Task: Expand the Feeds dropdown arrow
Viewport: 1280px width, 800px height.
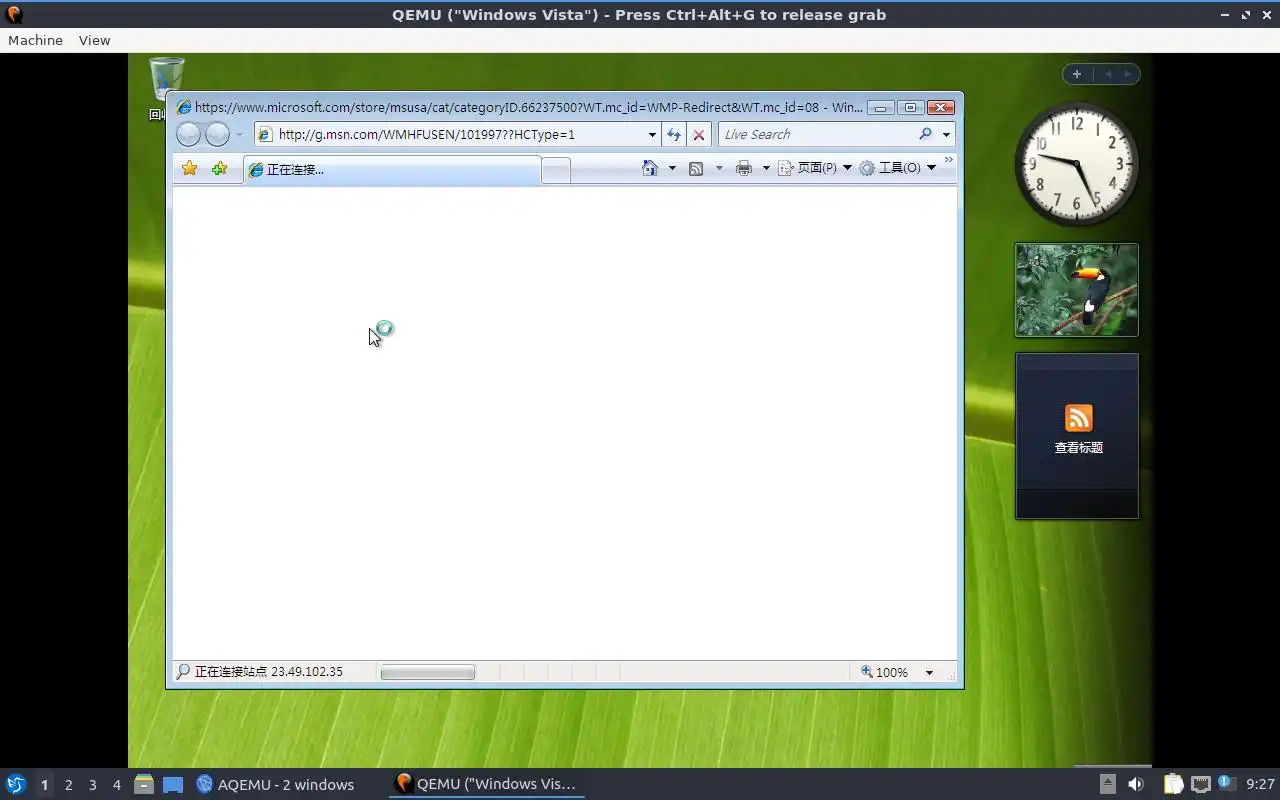Action: tap(719, 168)
